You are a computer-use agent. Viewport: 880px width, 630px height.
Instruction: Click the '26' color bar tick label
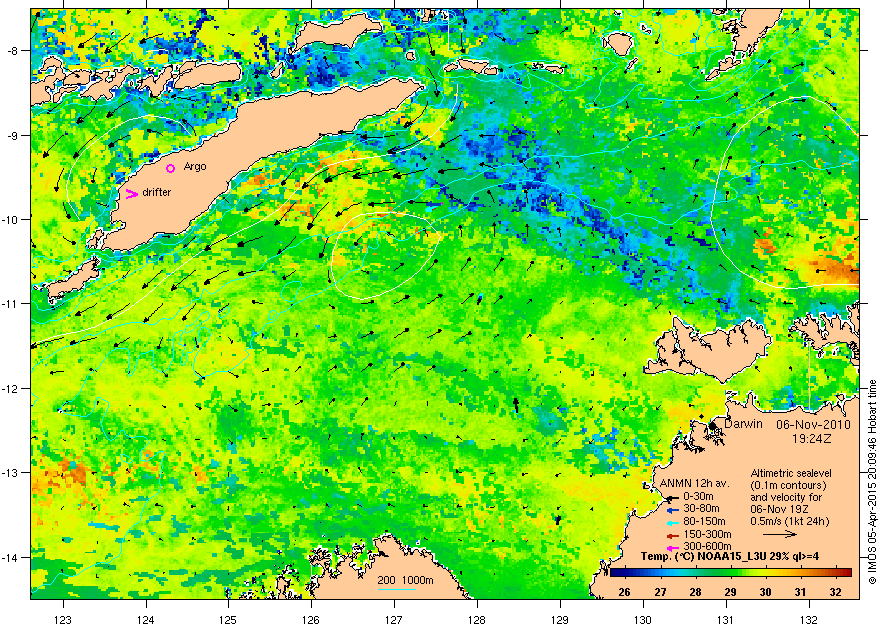[x=624, y=592]
